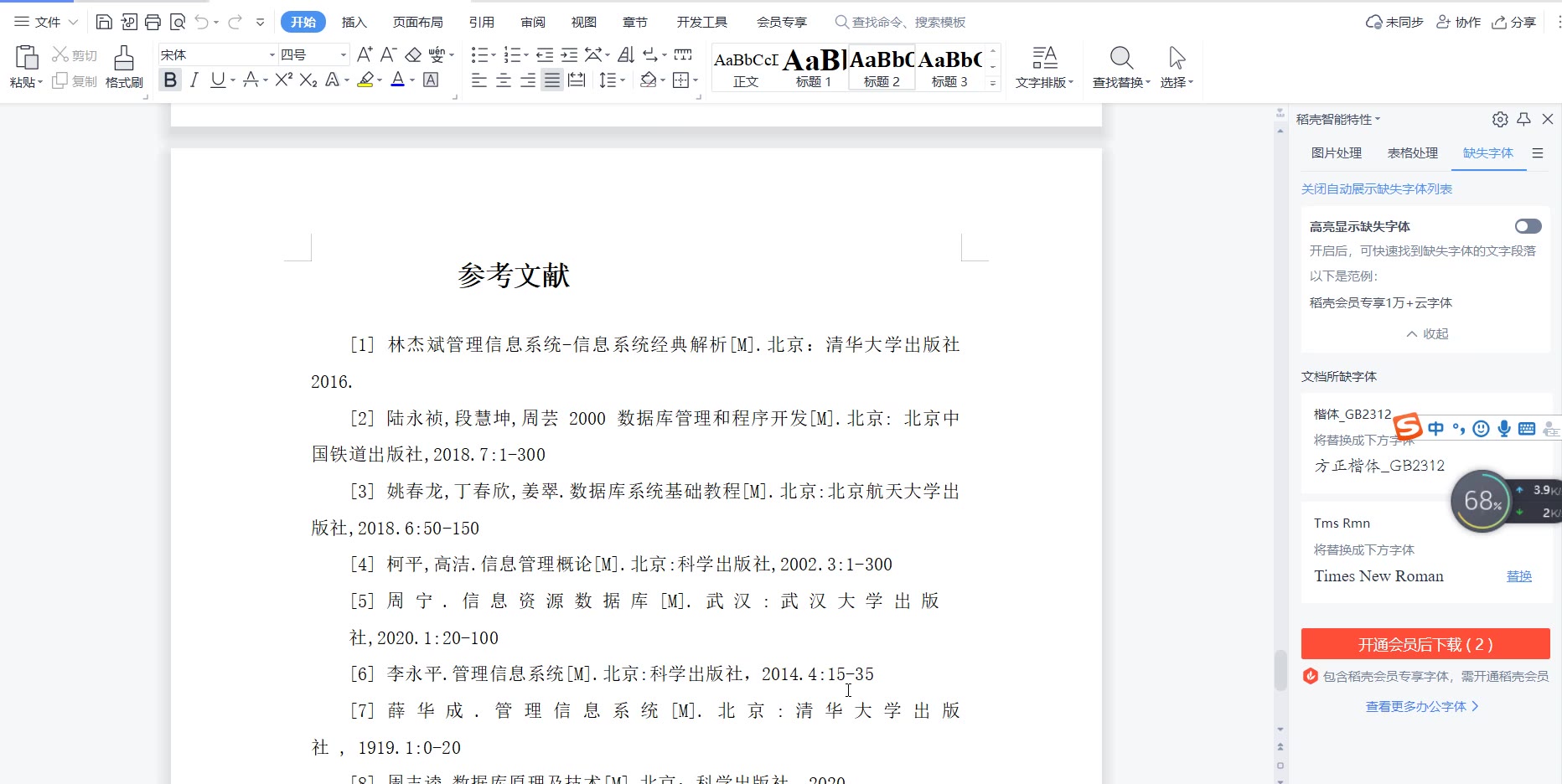Screen dimensions: 1562x784
Task: Apply superscript with the X² icon
Action: (283, 80)
